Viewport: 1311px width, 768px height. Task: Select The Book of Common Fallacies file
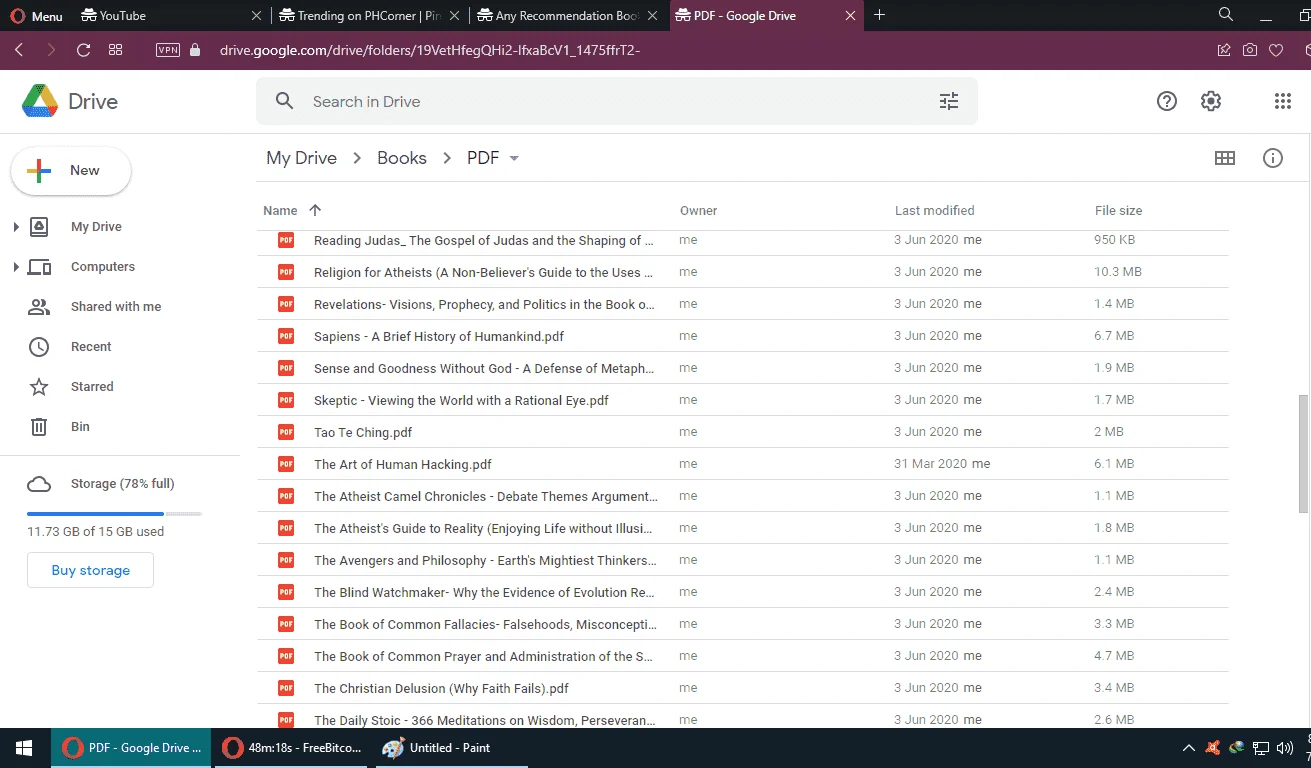pyautogui.click(x=742, y=624)
